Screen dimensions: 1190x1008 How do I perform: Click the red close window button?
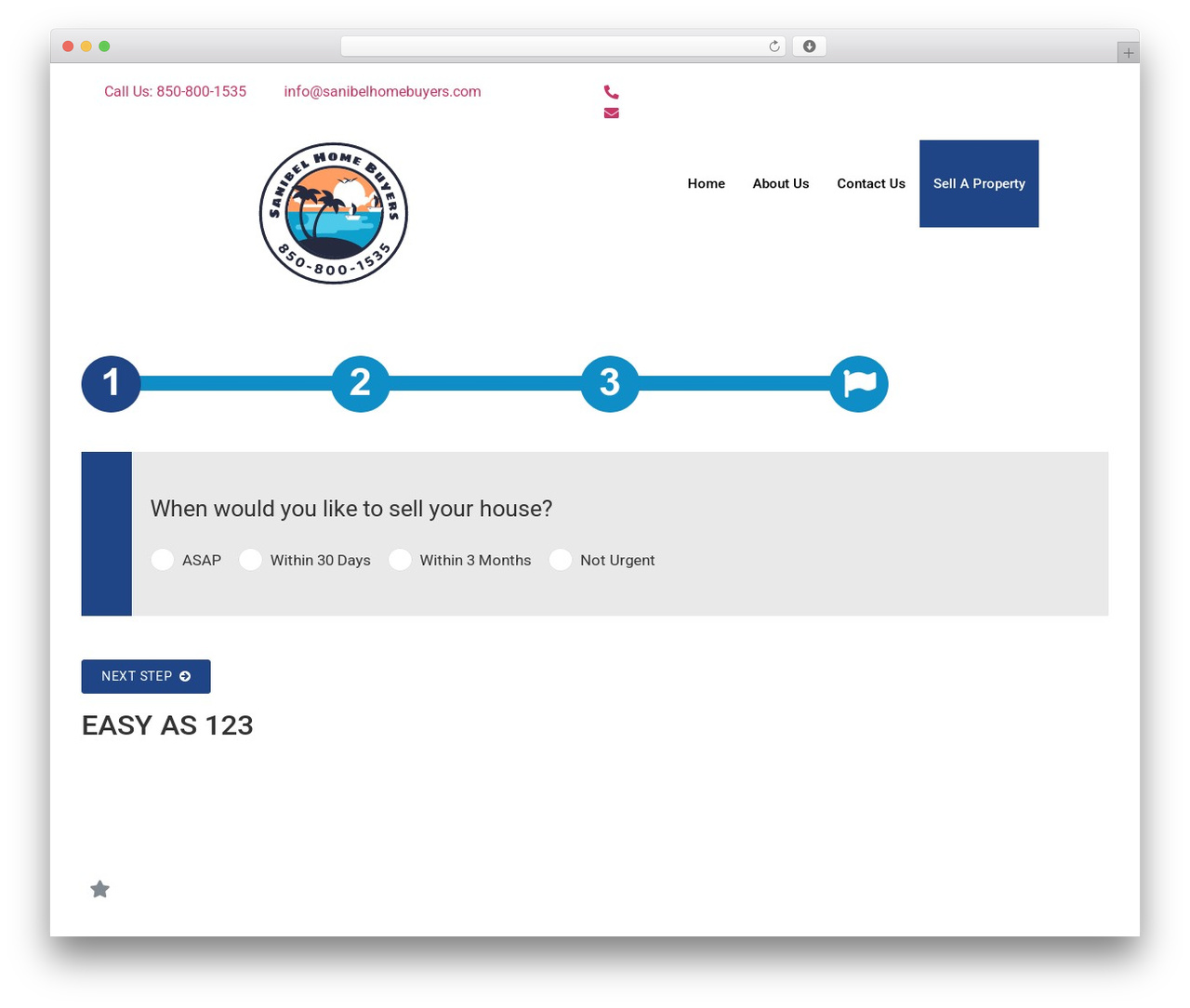point(68,46)
